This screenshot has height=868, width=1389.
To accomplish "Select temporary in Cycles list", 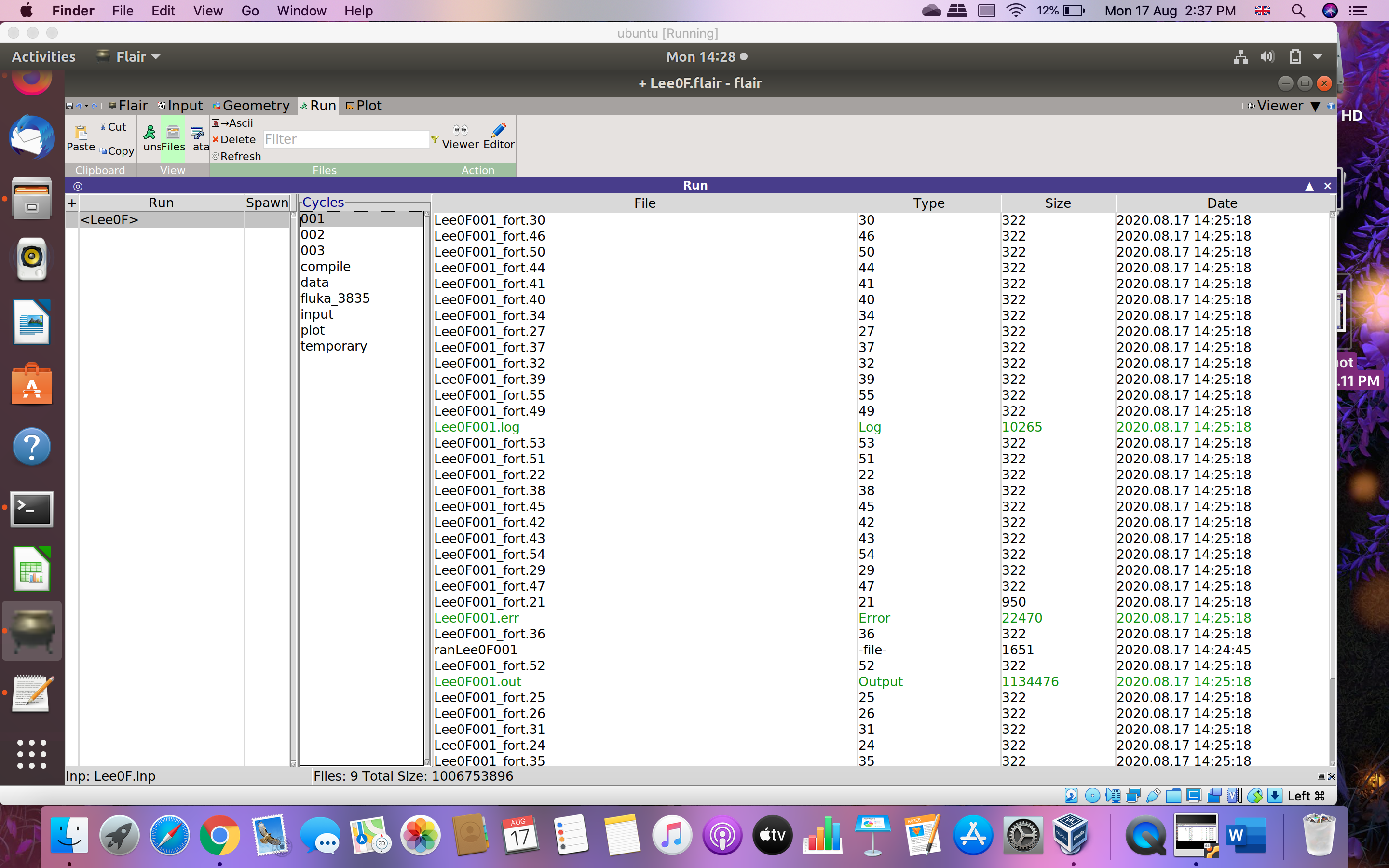I will [361, 346].
